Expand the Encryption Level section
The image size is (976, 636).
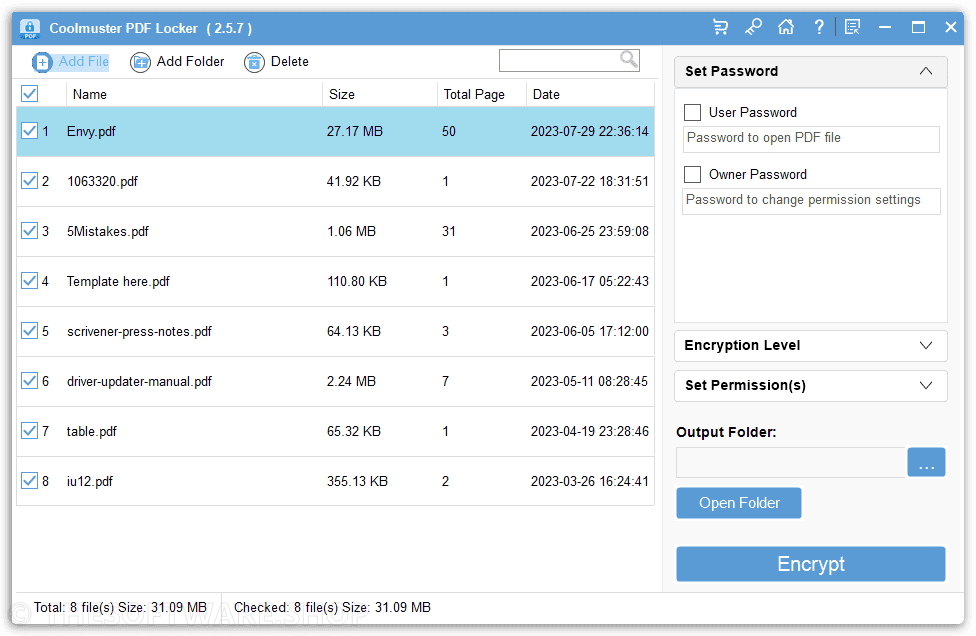click(926, 345)
